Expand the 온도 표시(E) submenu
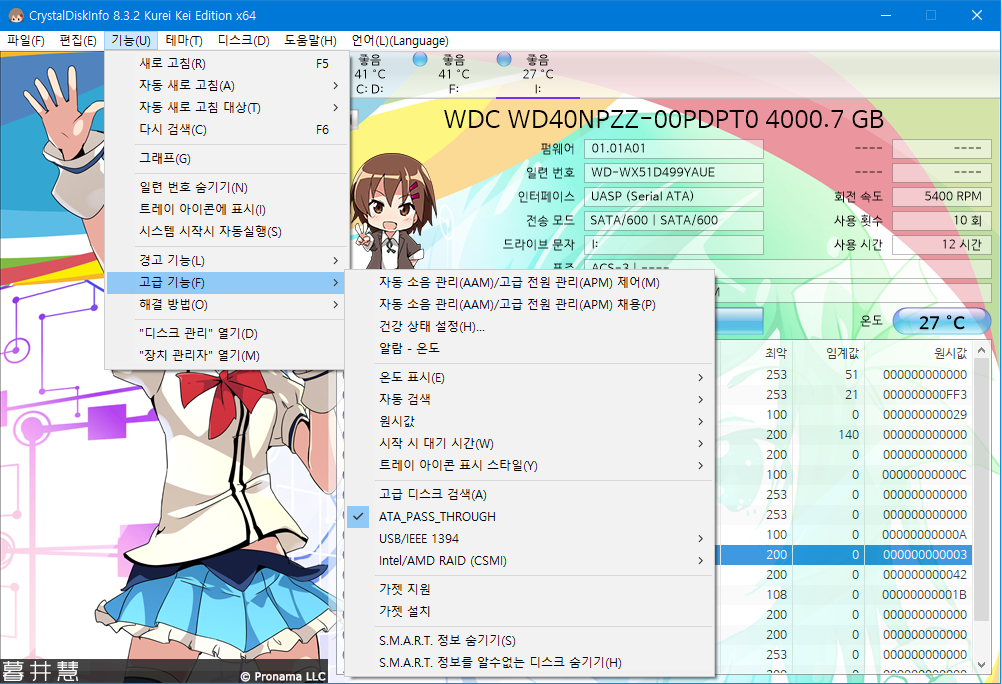The height and width of the screenshot is (684, 1002). point(529,377)
